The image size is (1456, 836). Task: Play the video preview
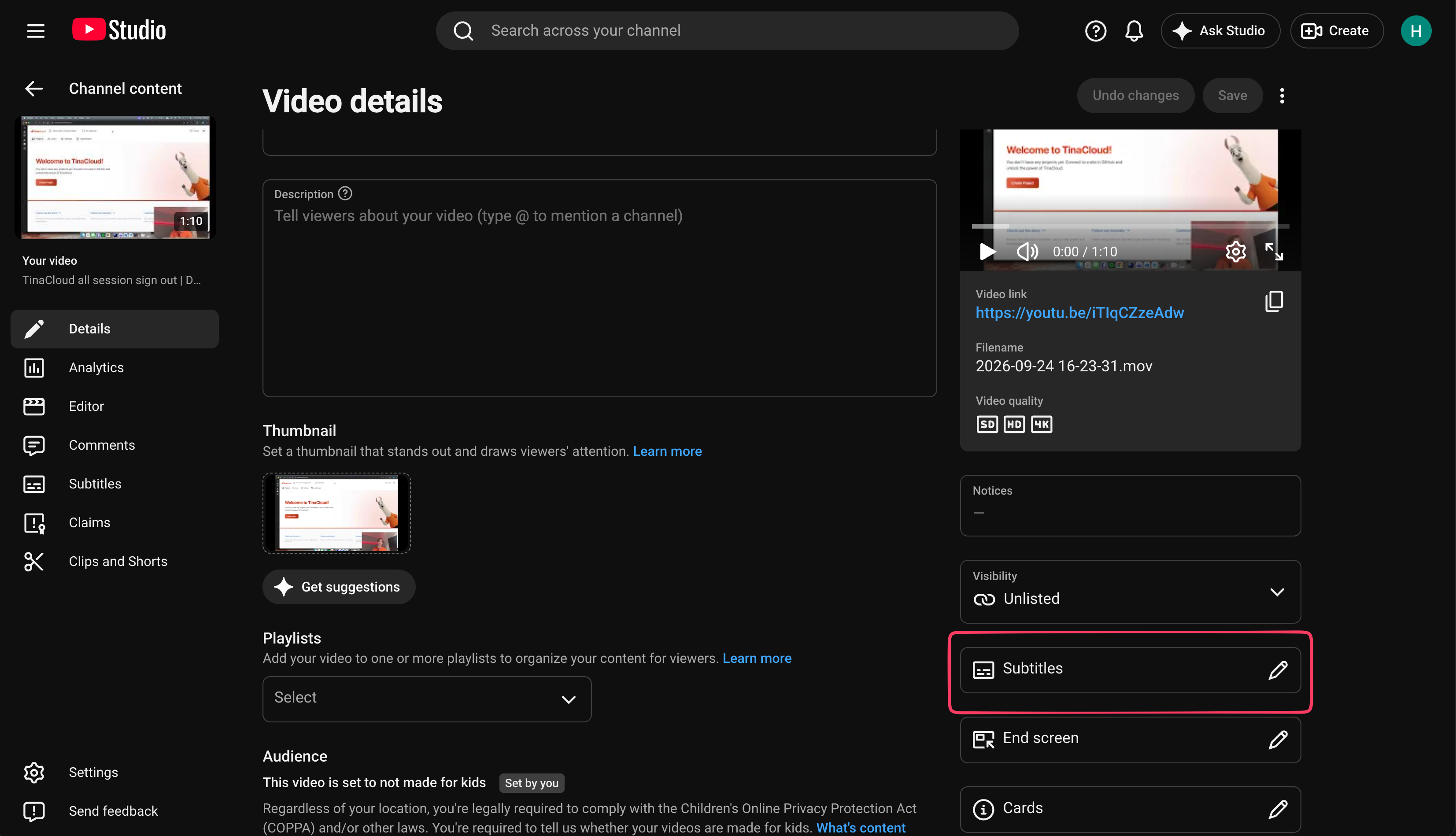tap(987, 252)
